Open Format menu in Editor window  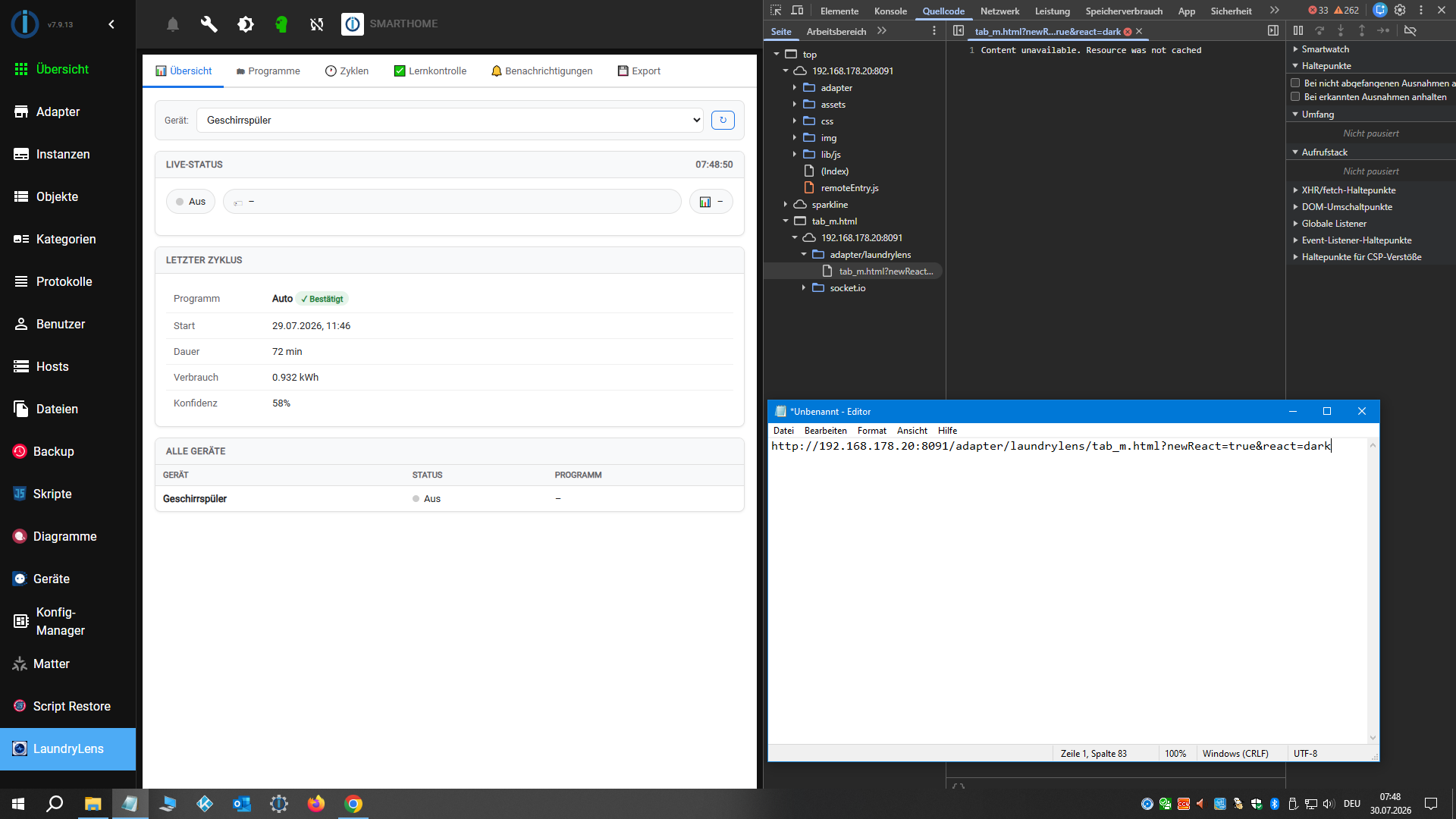[x=871, y=431]
